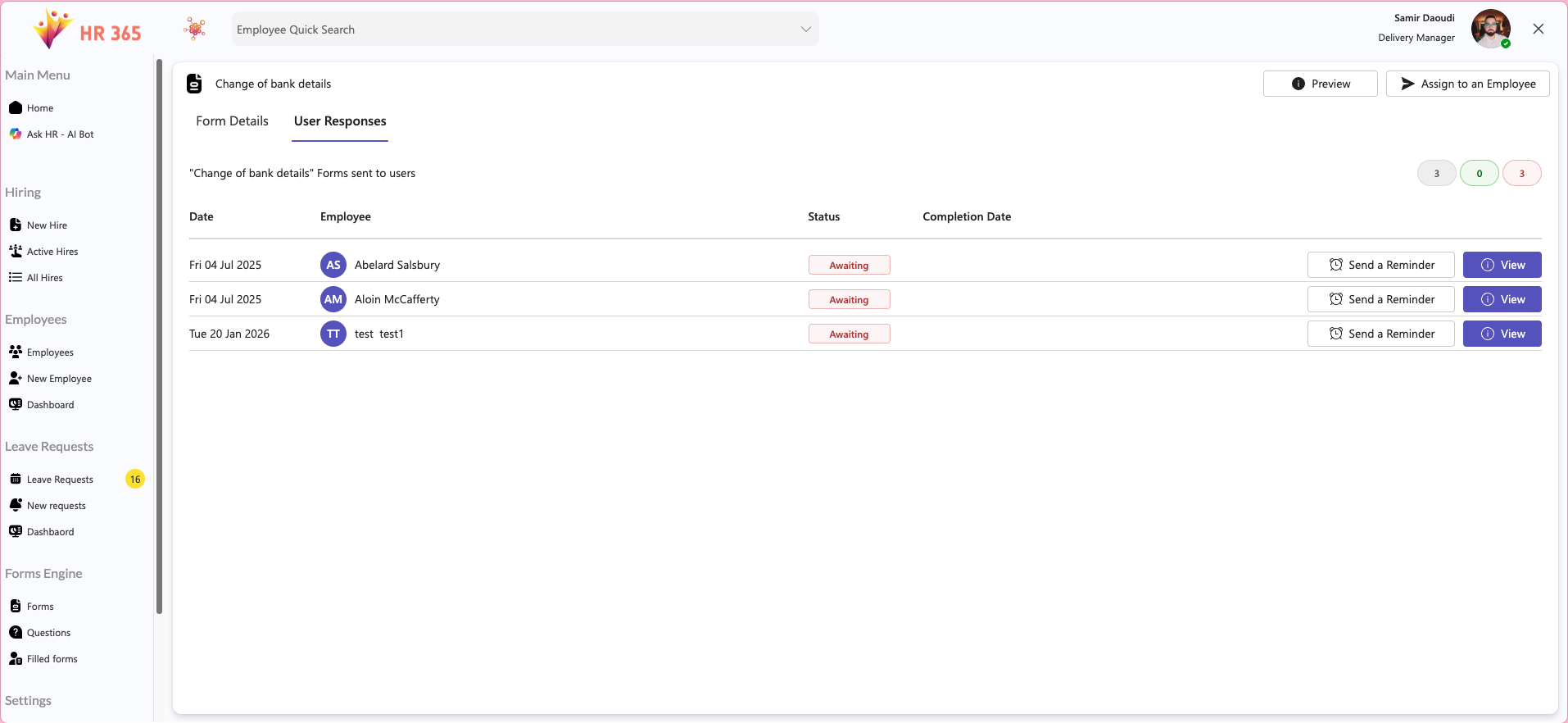The image size is (1568, 723).
Task: Click Abelard Salsbury's AS avatar
Action: [333, 265]
